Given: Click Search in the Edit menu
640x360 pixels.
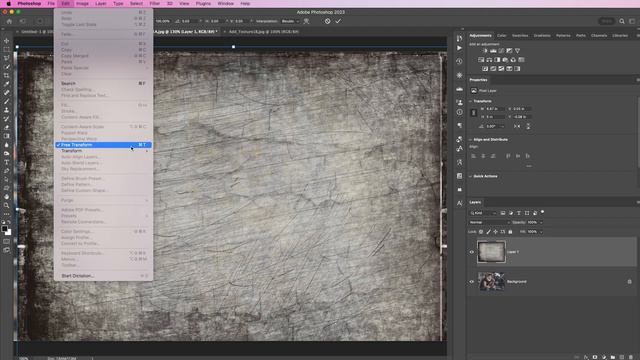Looking at the screenshot, I should (x=104, y=83).
